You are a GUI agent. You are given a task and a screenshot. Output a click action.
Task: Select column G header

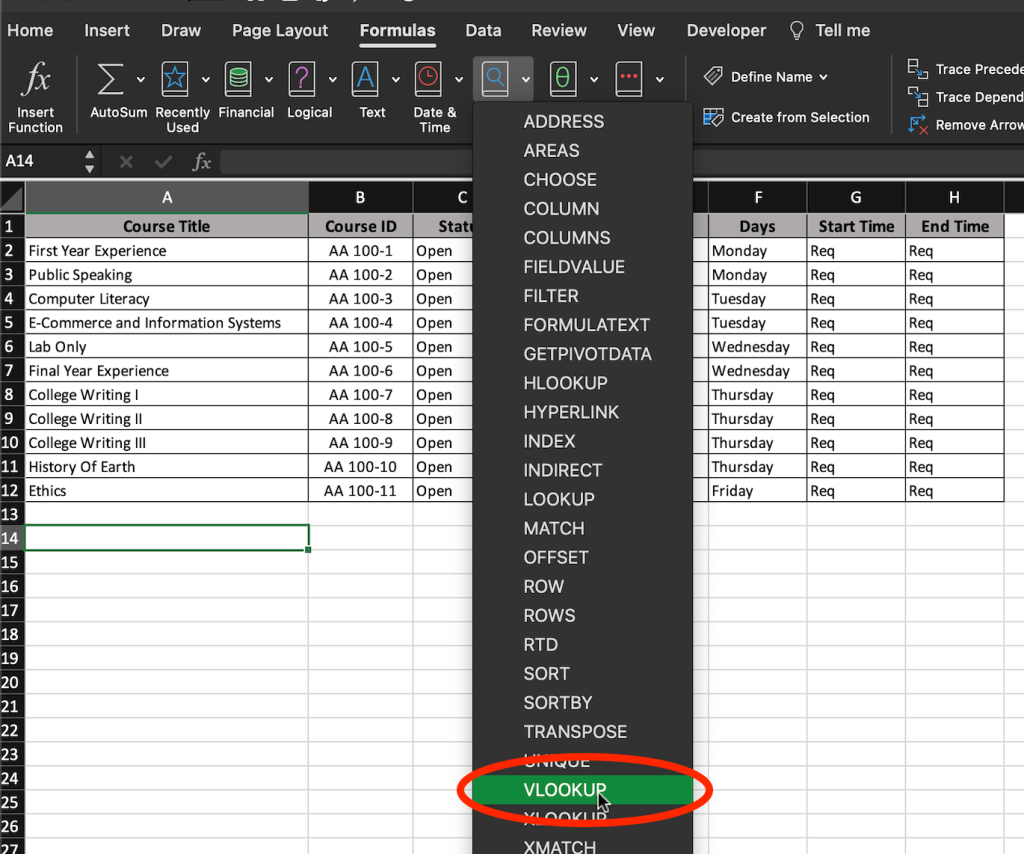tap(856, 197)
